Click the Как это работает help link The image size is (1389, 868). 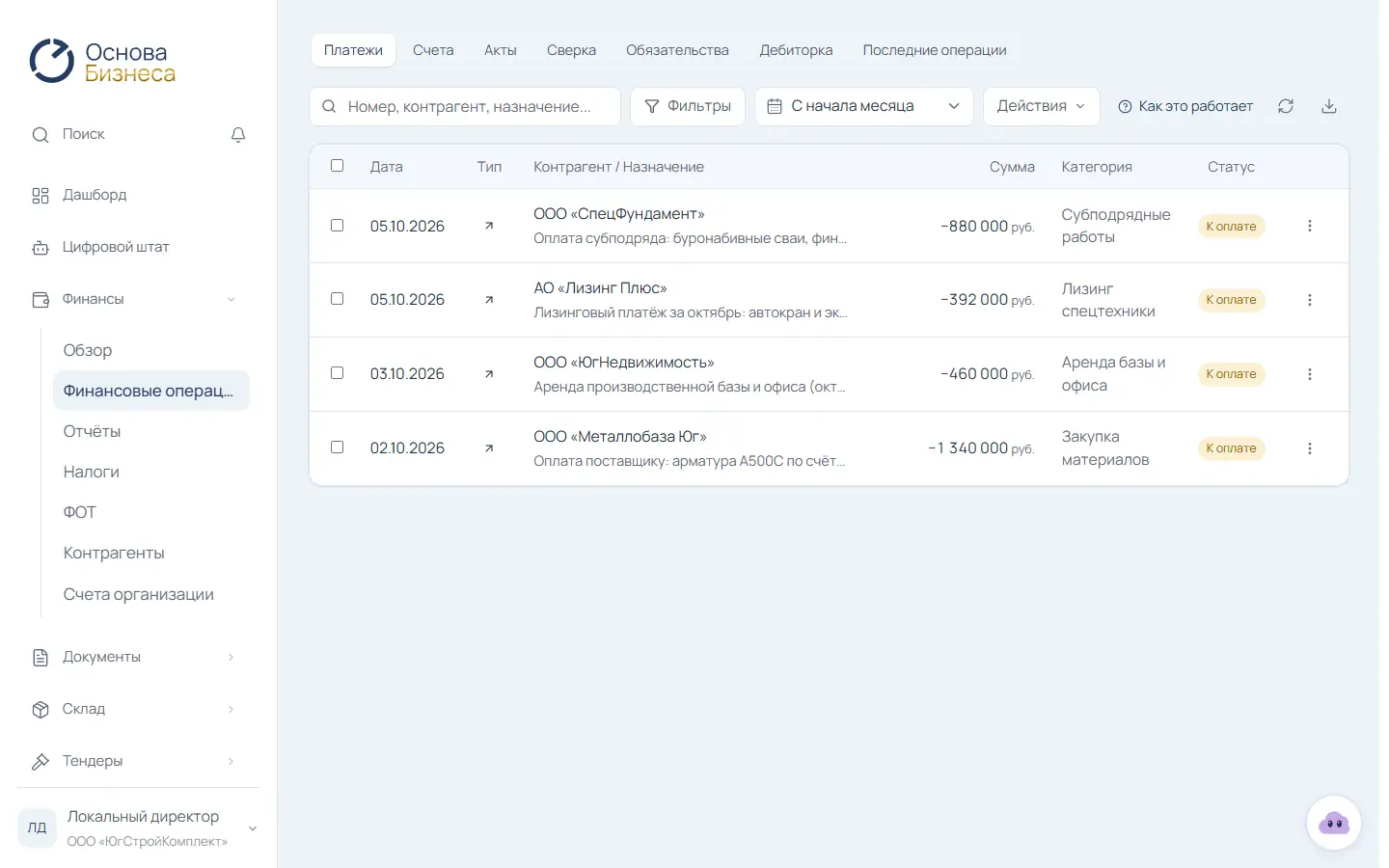point(1185,106)
